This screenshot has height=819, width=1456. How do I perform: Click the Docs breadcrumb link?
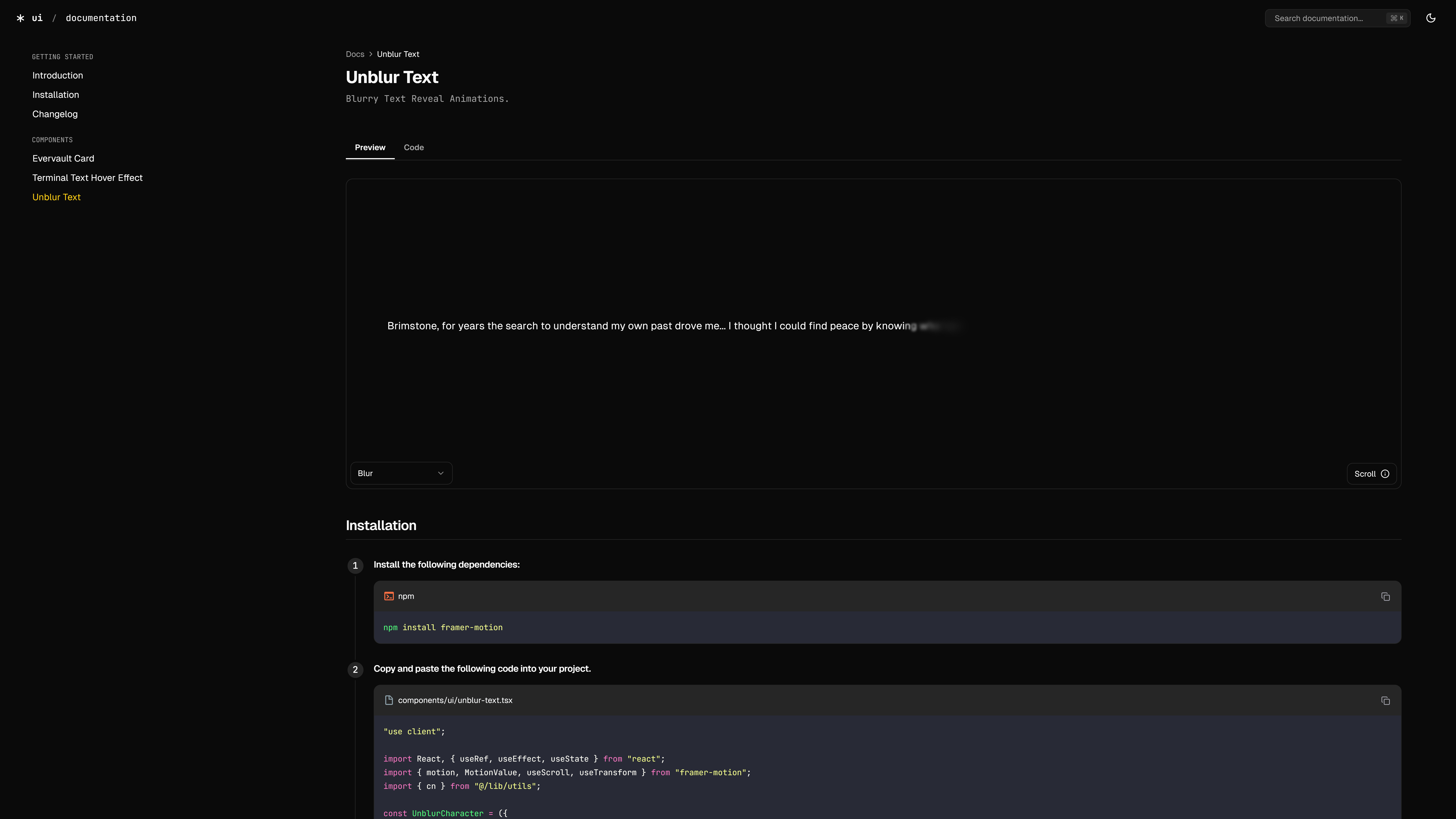point(355,54)
